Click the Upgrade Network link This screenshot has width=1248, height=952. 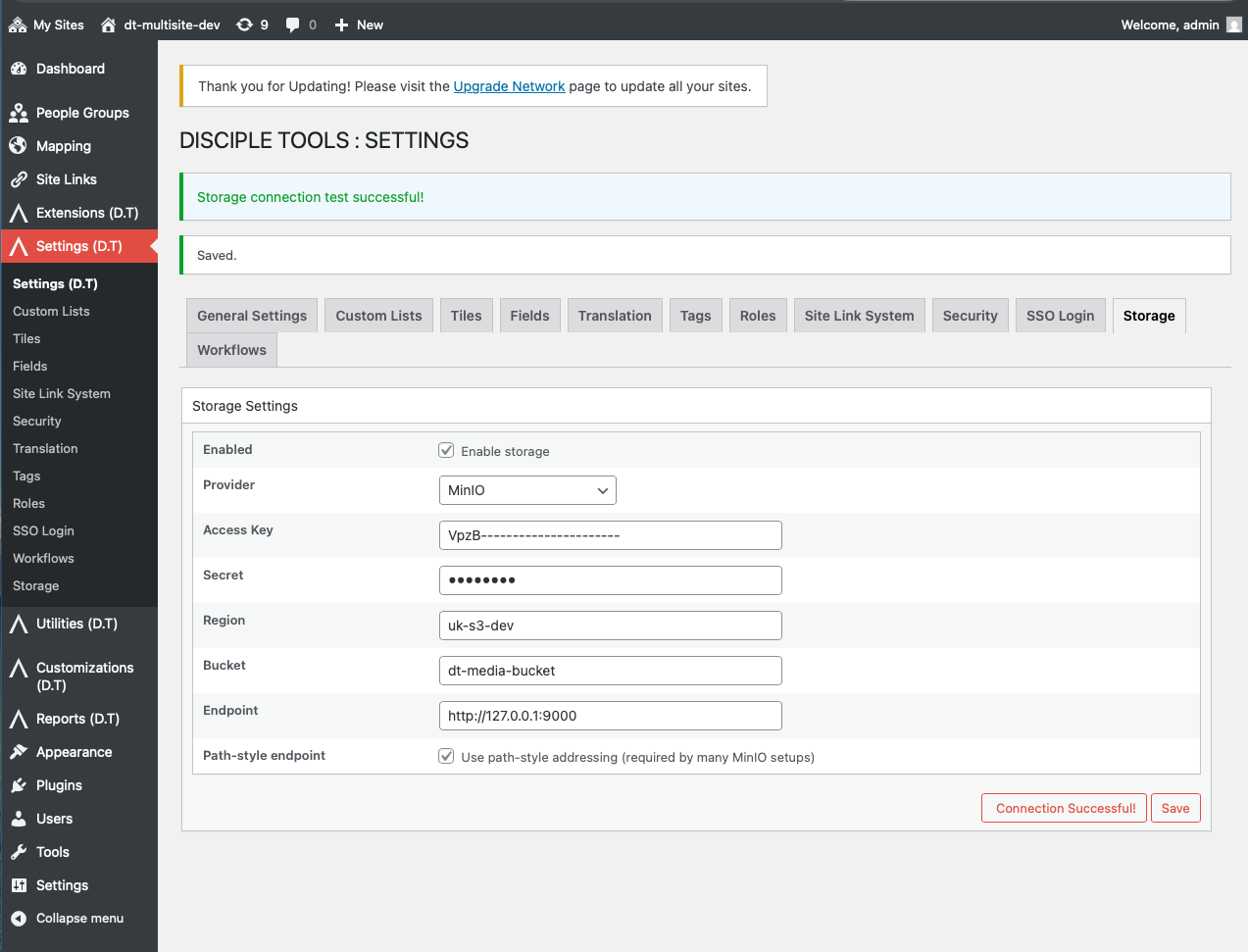(509, 85)
